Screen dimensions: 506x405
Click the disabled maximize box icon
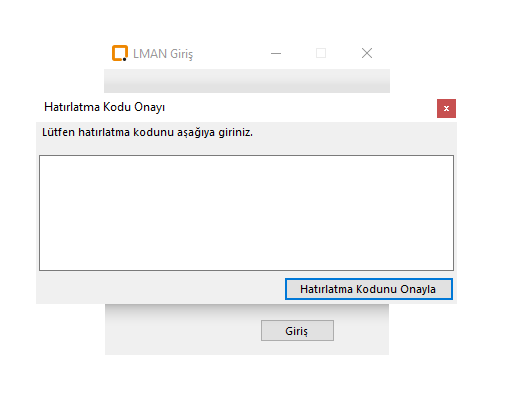[x=321, y=53]
